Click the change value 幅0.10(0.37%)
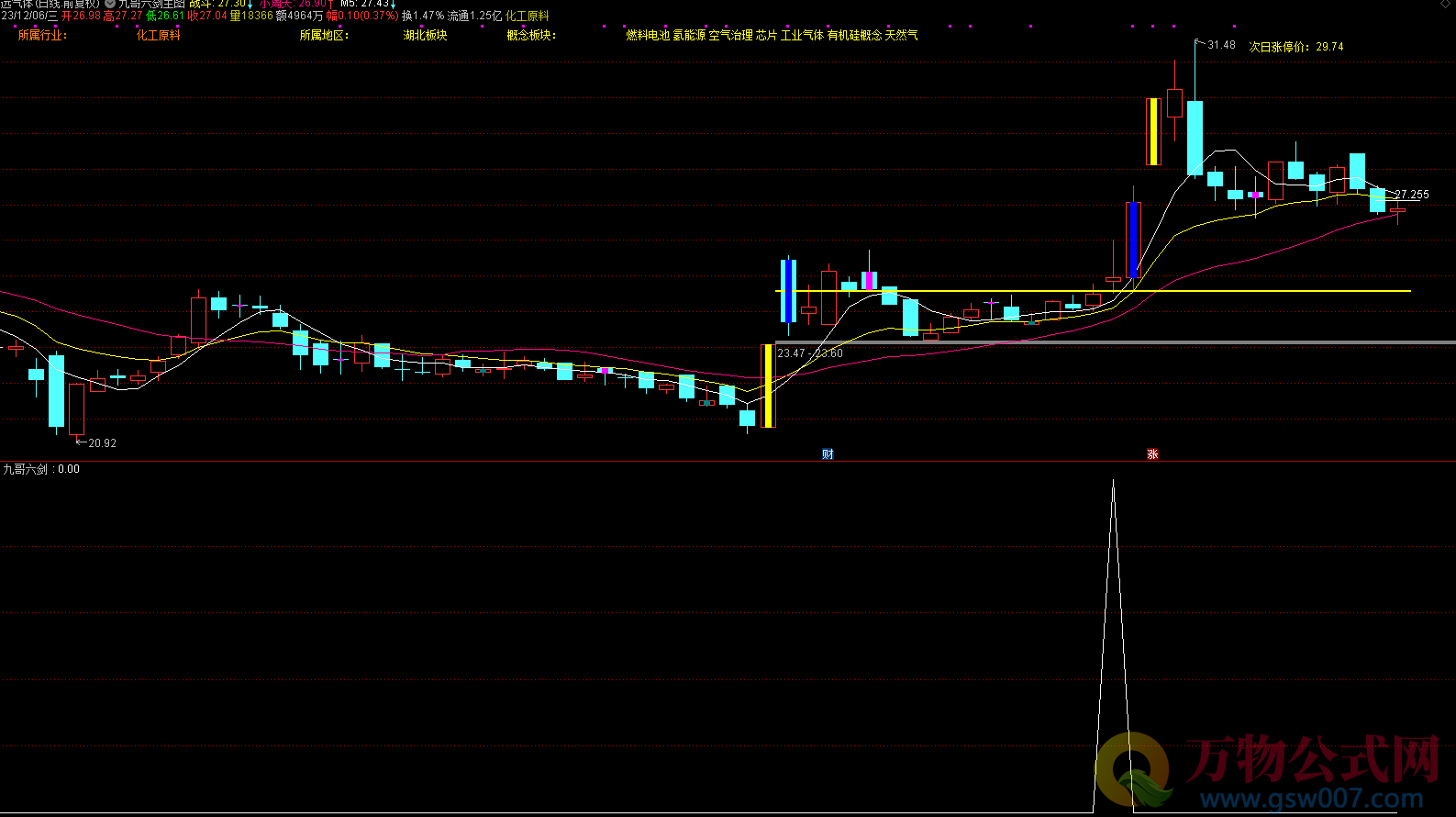1456x817 pixels. coord(362,16)
